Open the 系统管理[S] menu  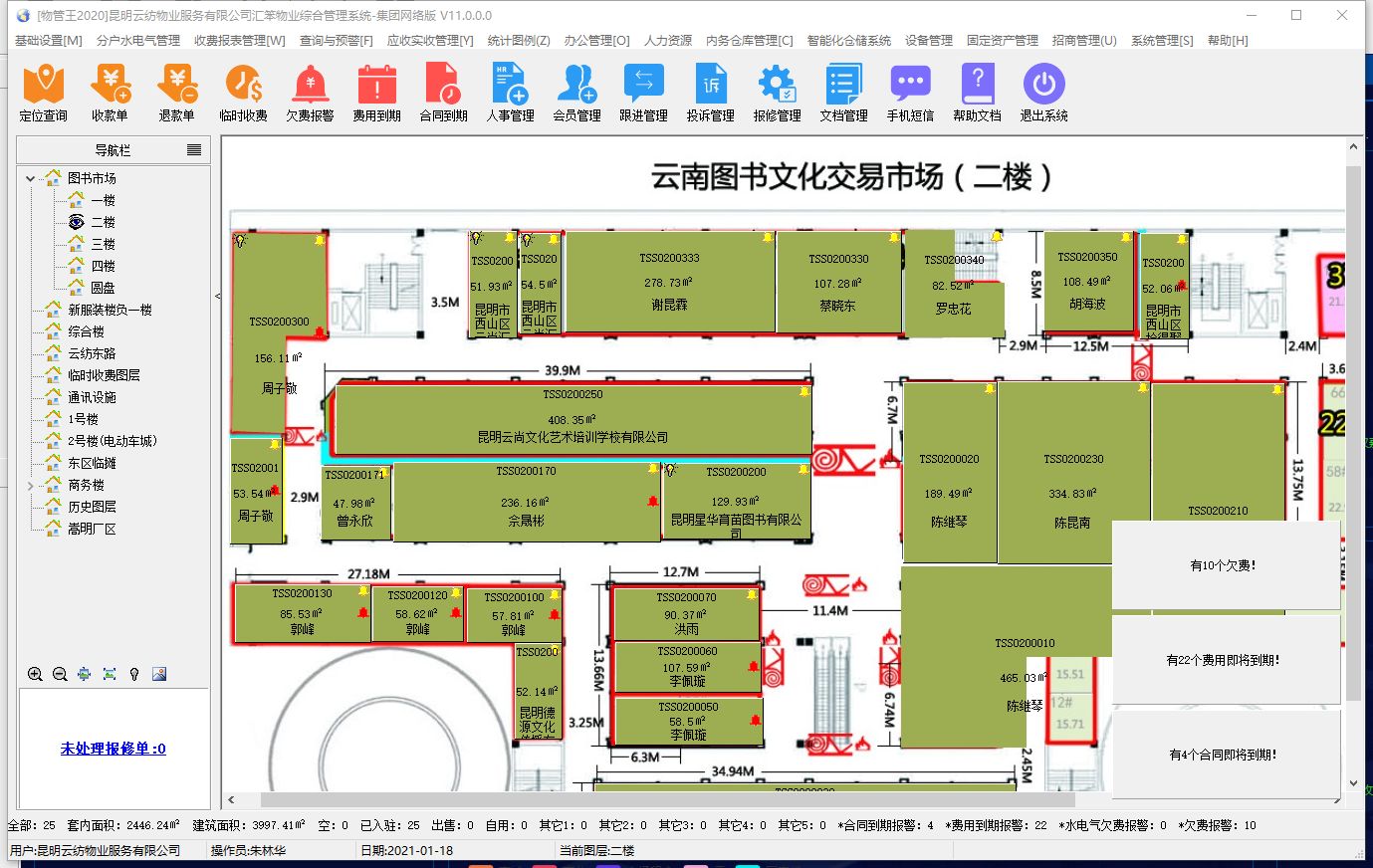pyautogui.click(x=1162, y=41)
